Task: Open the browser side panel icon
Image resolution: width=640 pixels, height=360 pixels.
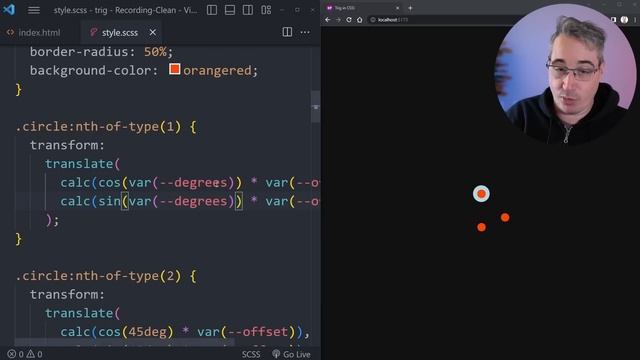Action: pyautogui.click(x=613, y=20)
